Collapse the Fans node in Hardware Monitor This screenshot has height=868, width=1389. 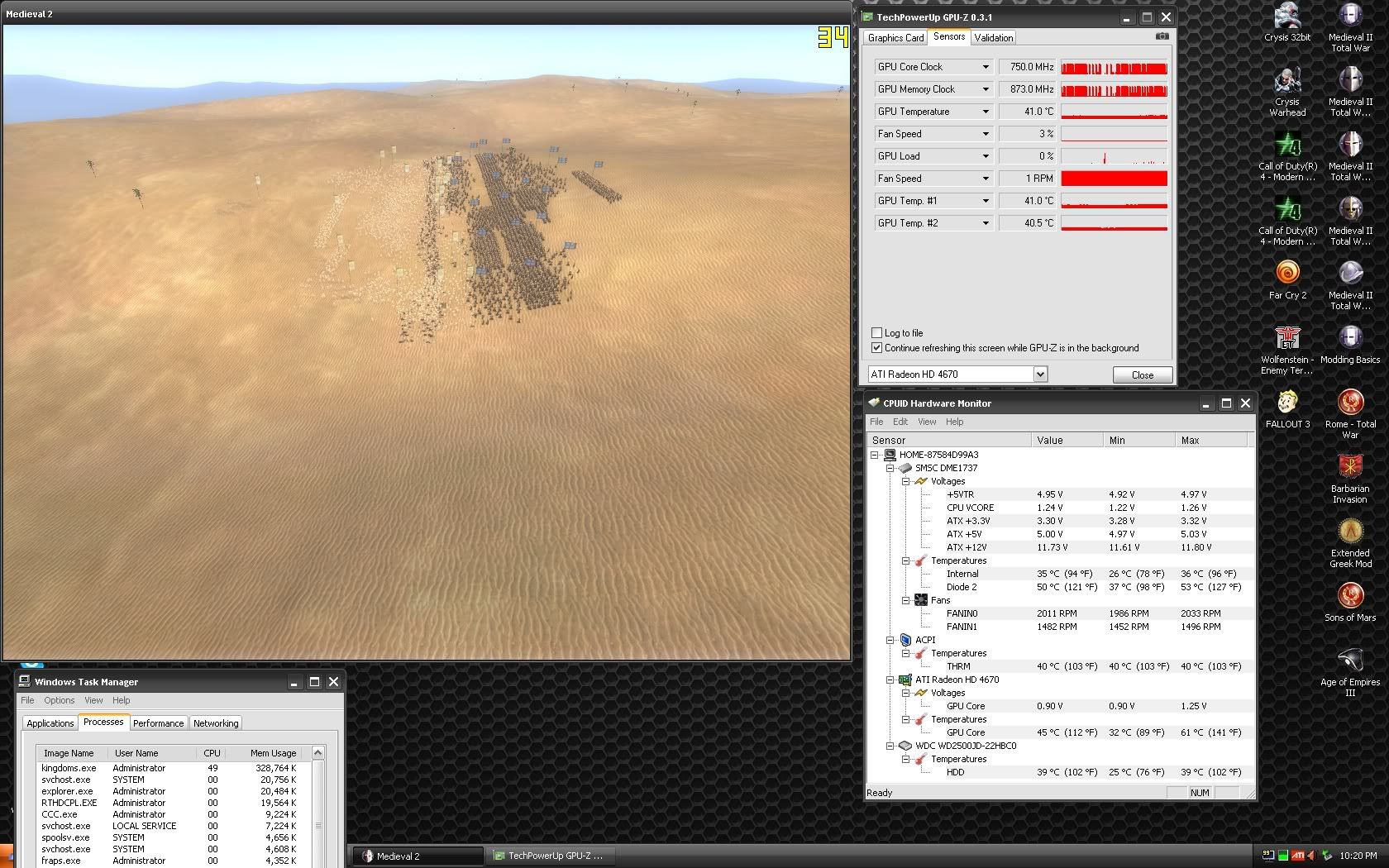[906, 600]
